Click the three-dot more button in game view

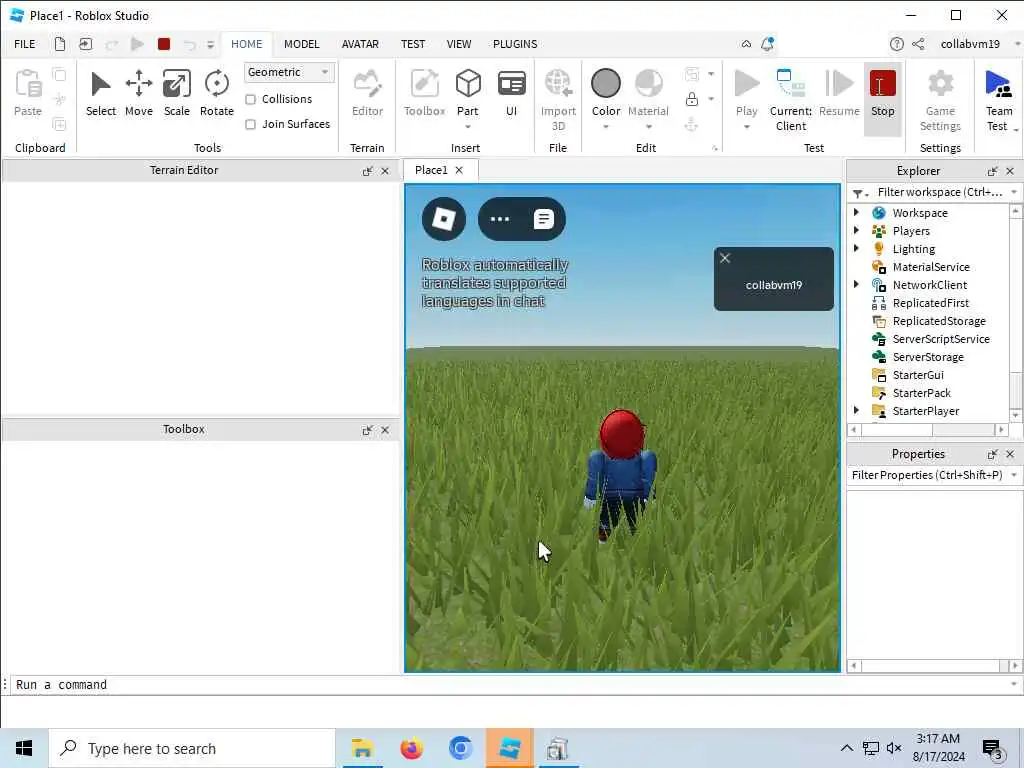[500, 219]
